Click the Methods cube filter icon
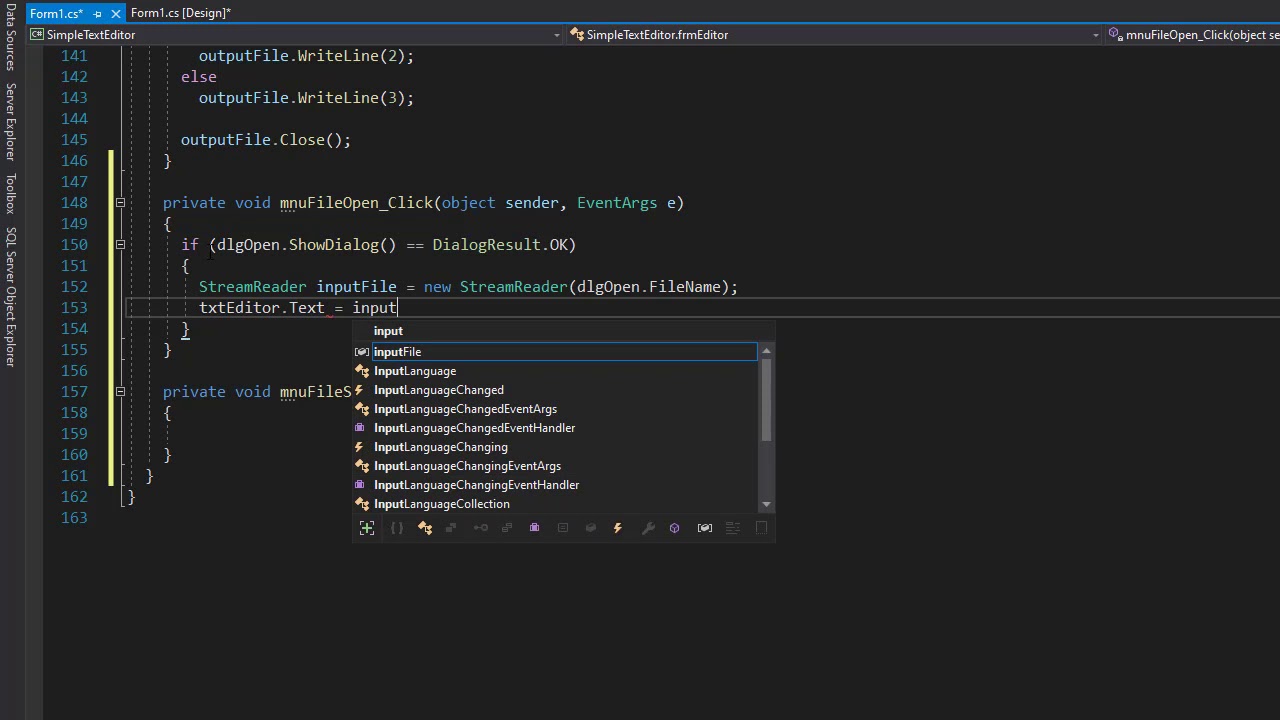 tap(674, 528)
